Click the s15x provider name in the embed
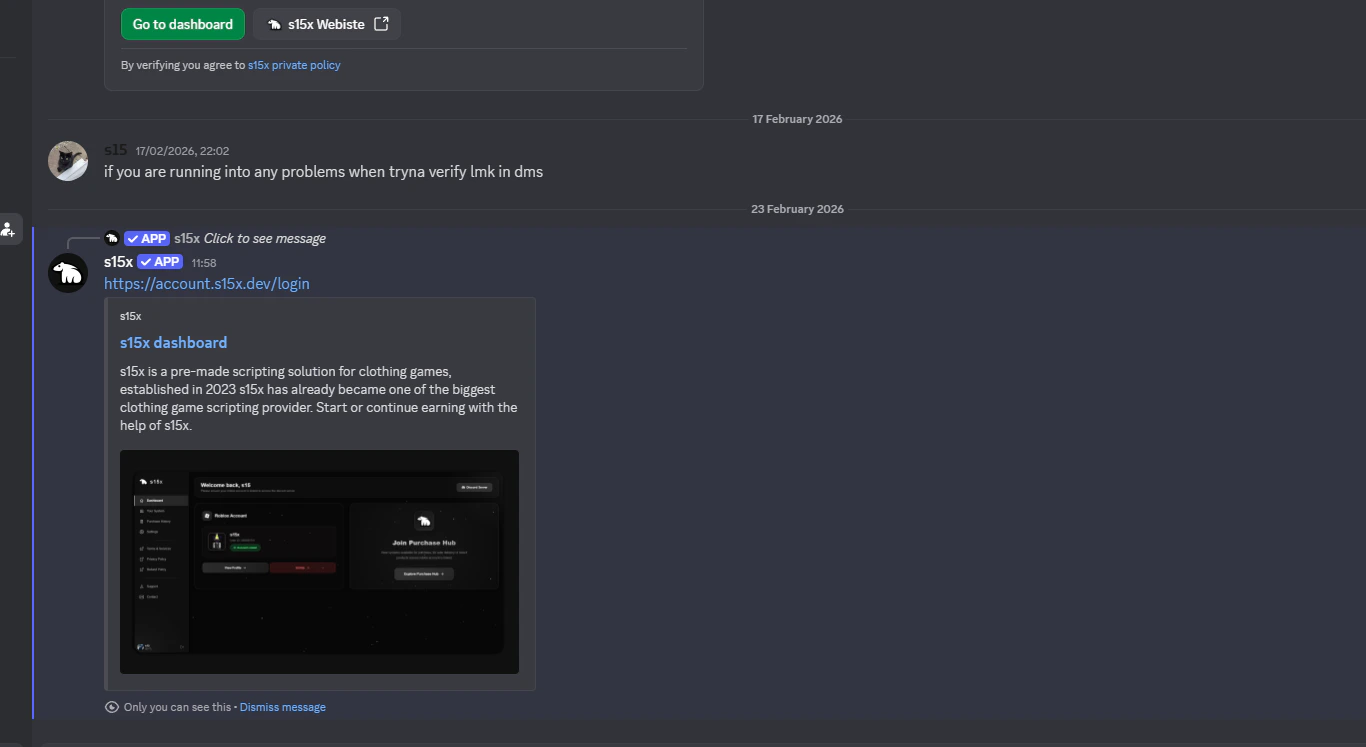Viewport: 1366px width, 747px height. (x=131, y=316)
